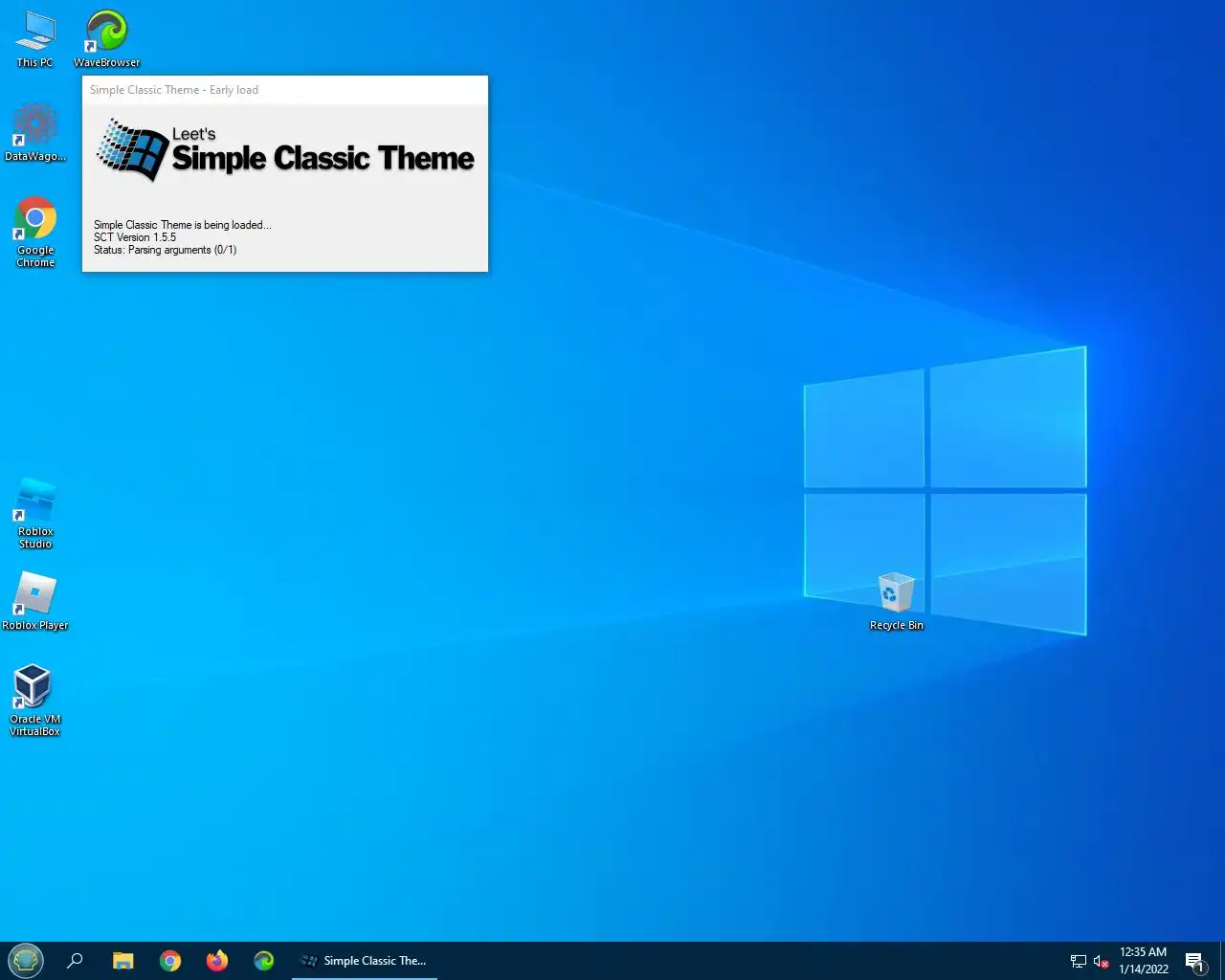
Task: Open File Explorer from the taskbar
Action: click(123, 961)
